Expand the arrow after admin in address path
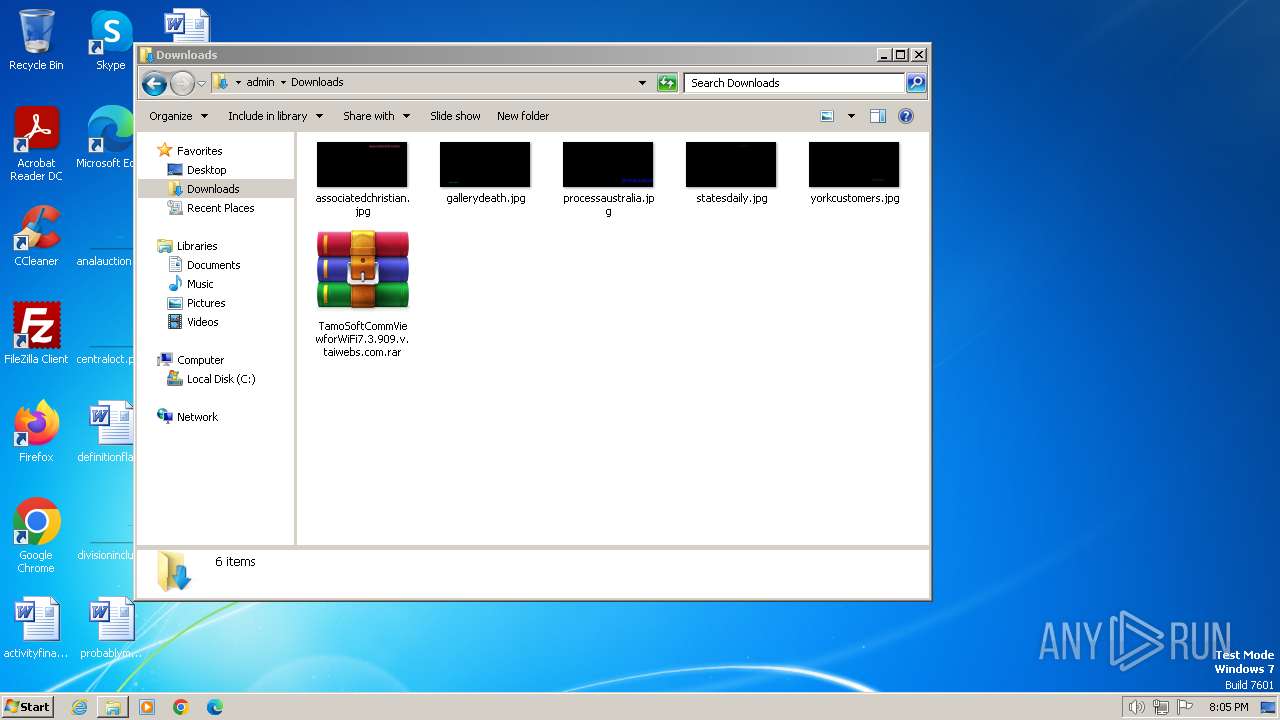This screenshot has height=720, width=1280. tap(283, 83)
